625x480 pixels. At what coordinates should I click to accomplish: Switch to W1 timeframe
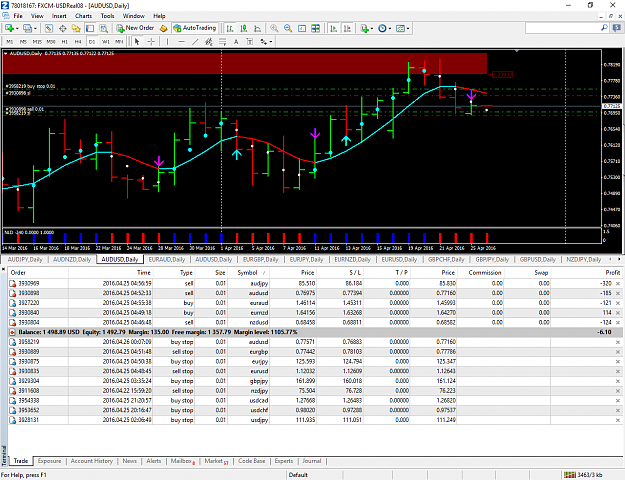106,41
